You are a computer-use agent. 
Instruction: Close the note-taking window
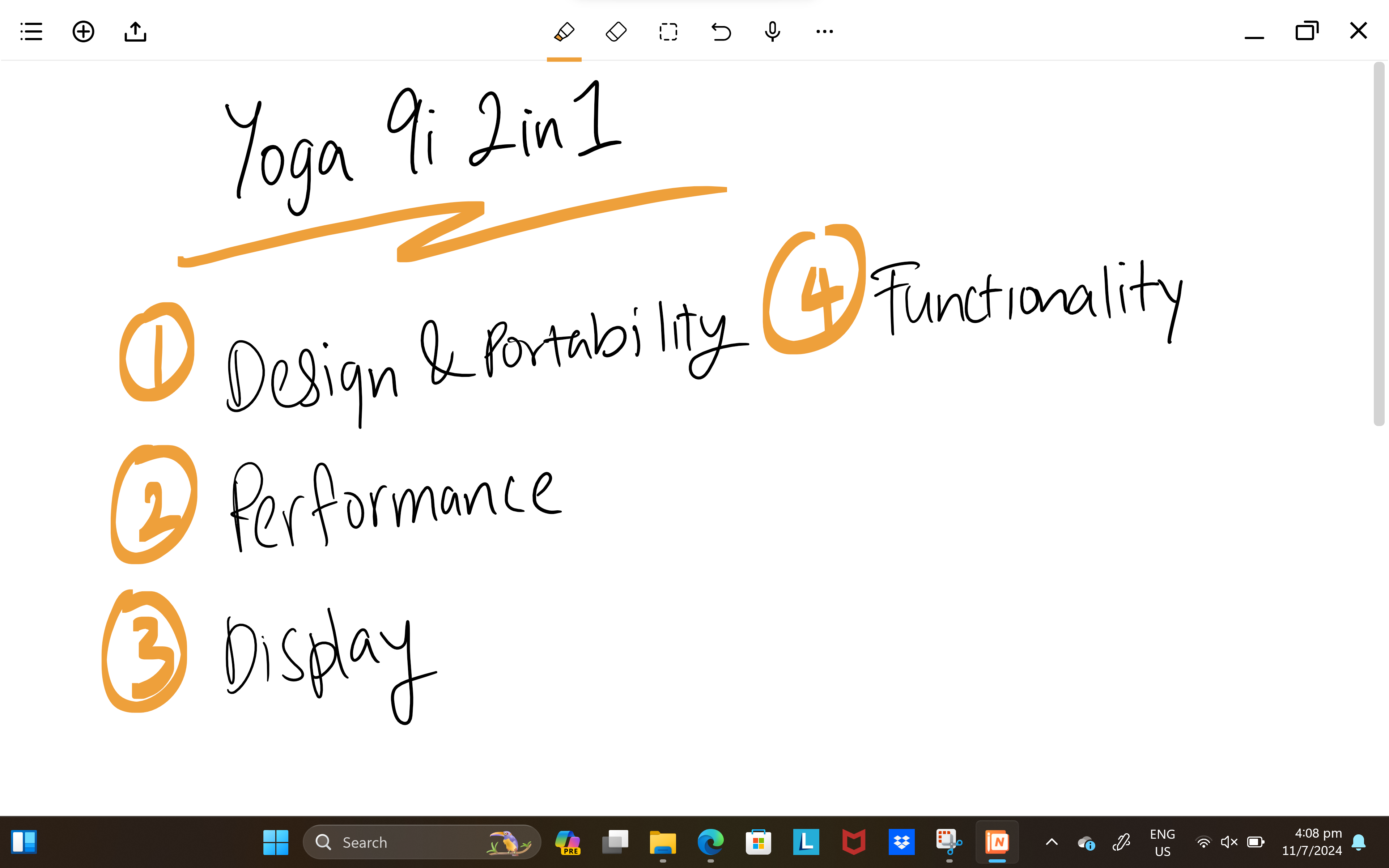point(1359,30)
